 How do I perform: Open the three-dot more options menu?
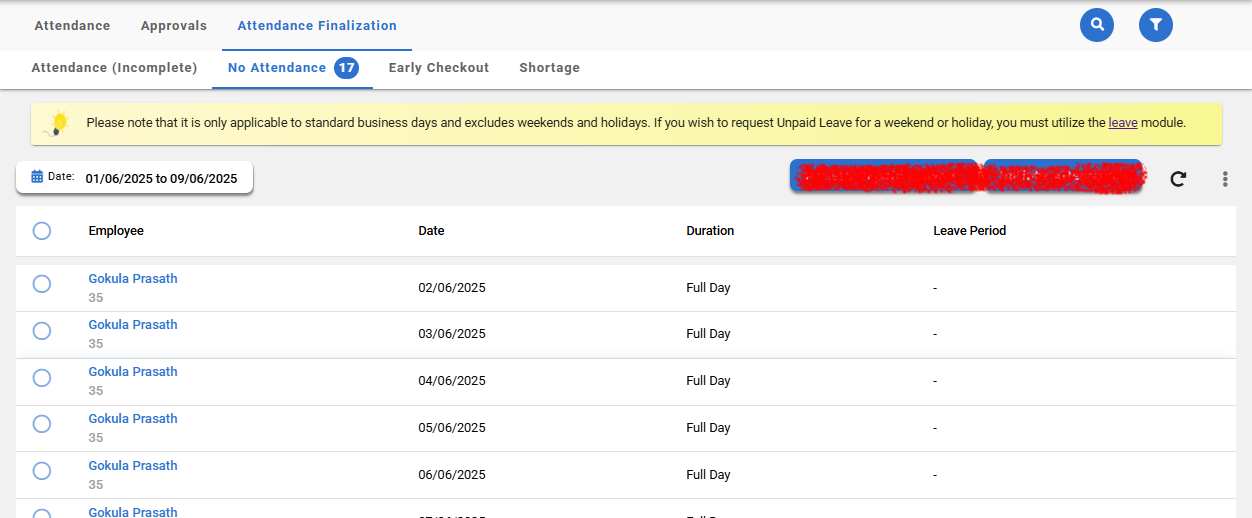(x=1225, y=179)
